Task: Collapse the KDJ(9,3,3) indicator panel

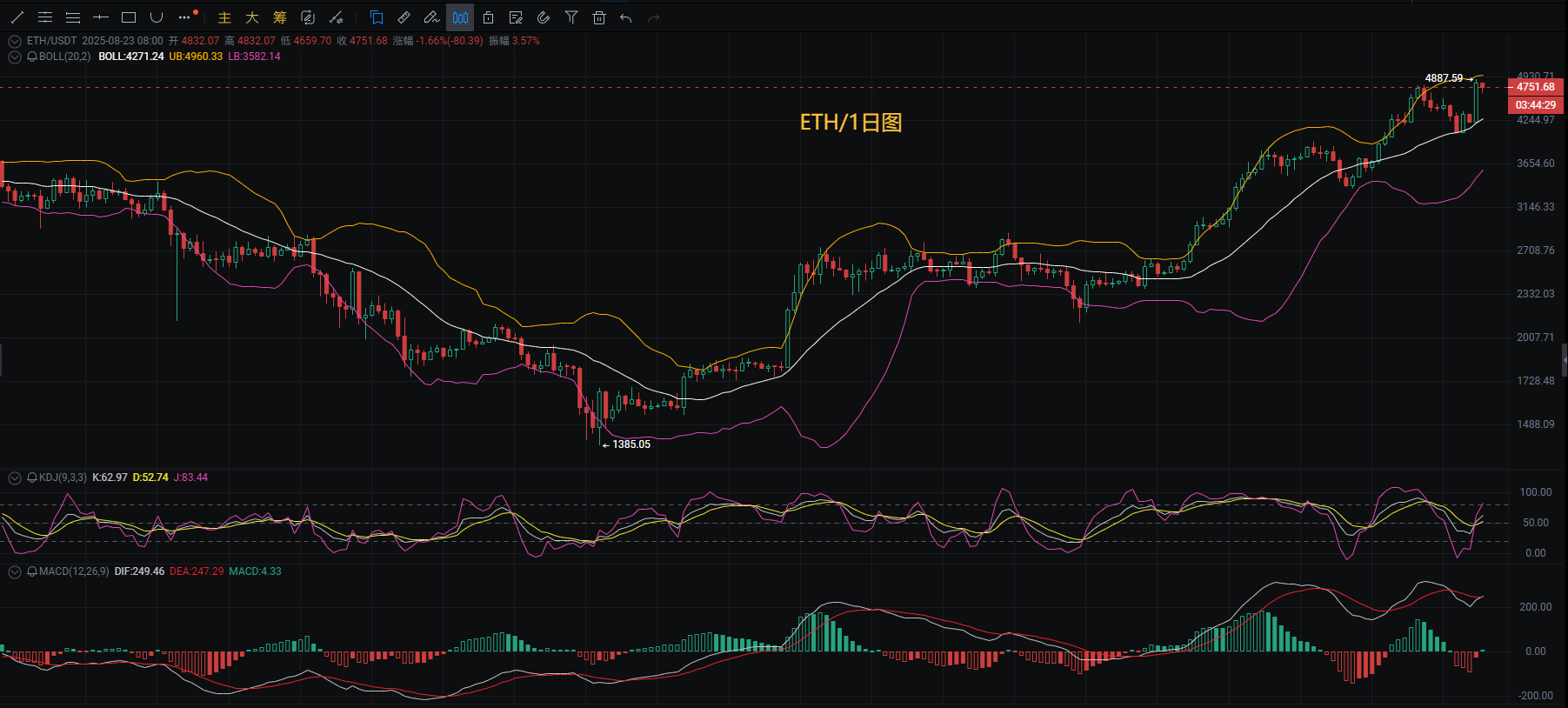Action: click(x=15, y=478)
